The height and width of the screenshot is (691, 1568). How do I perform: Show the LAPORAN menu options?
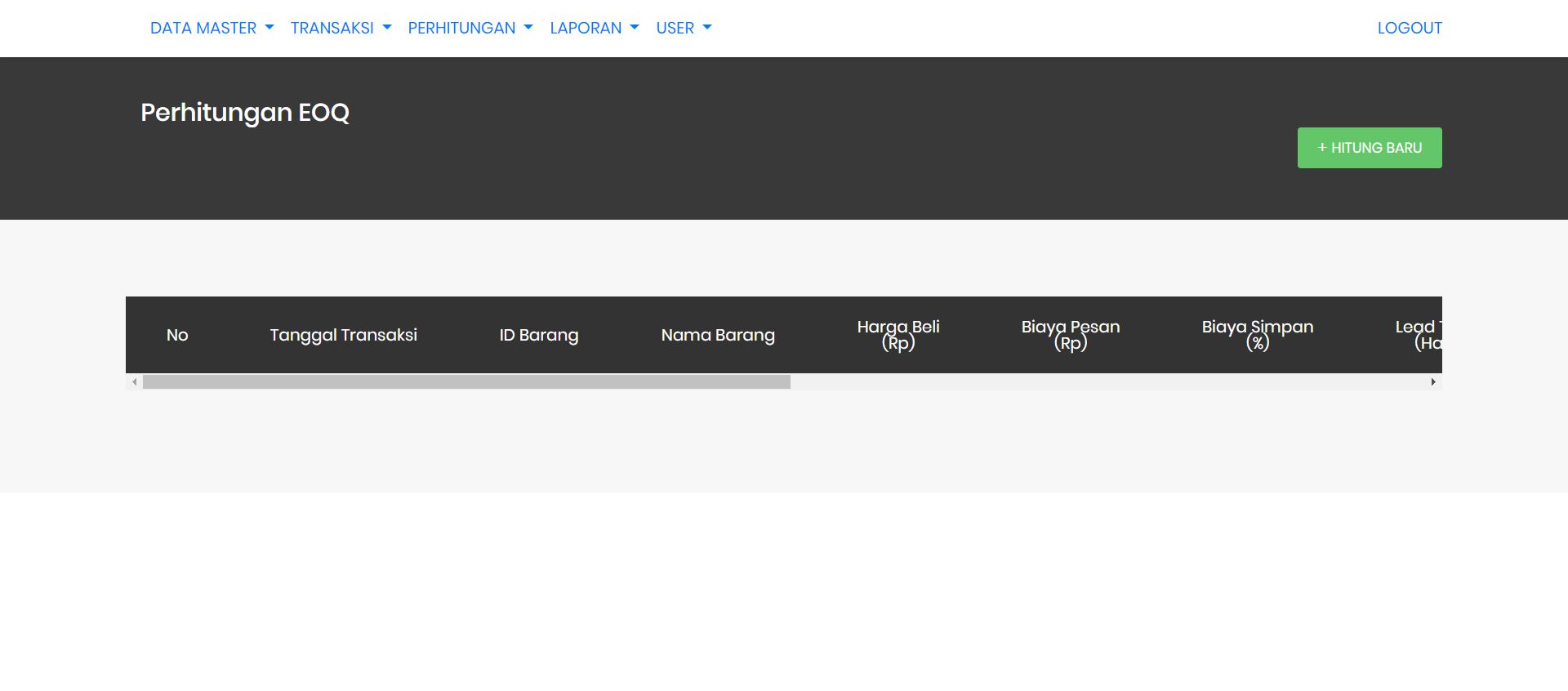(x=594, y=28)
